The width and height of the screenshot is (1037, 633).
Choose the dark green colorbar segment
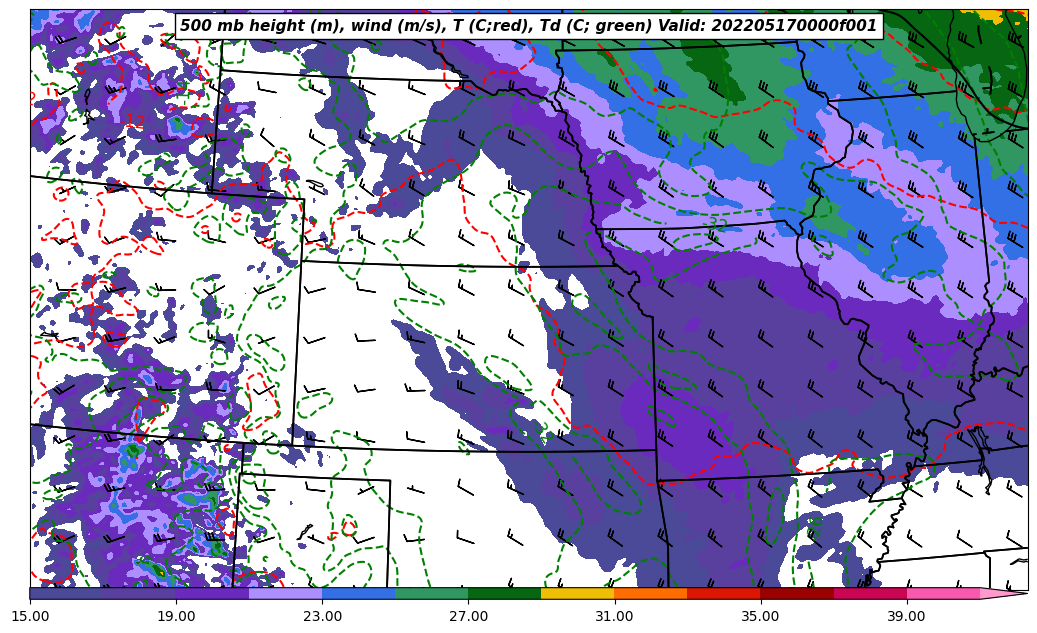point(504,593)
